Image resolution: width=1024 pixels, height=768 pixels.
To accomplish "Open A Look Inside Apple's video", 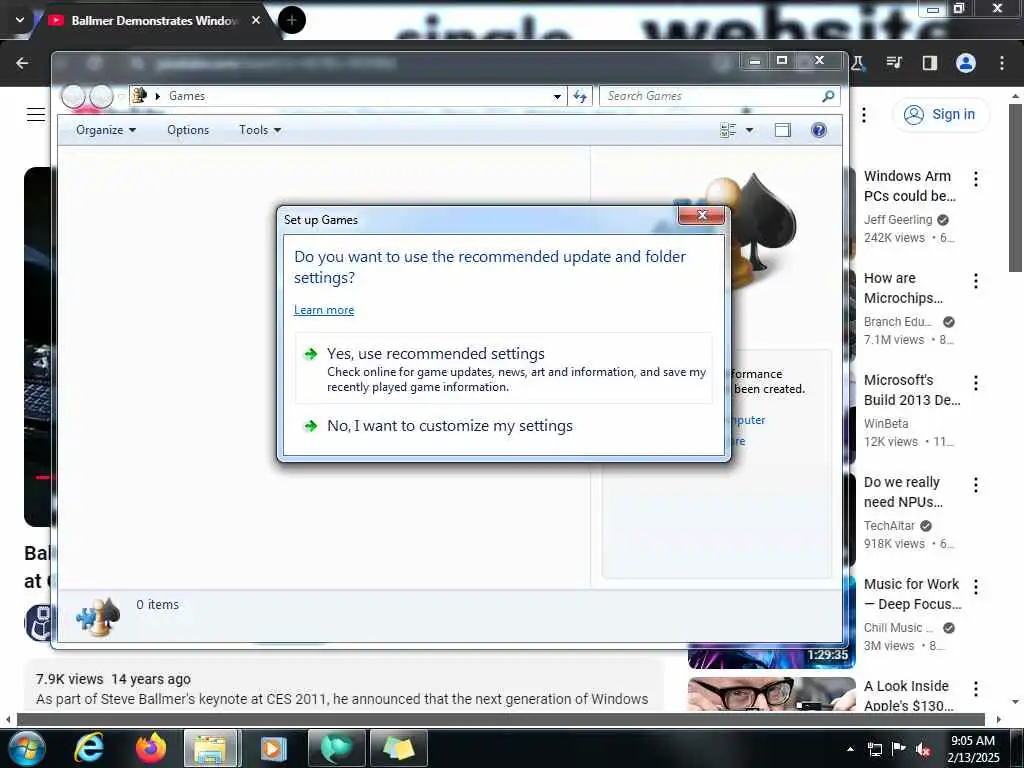I will coord(908,696).
